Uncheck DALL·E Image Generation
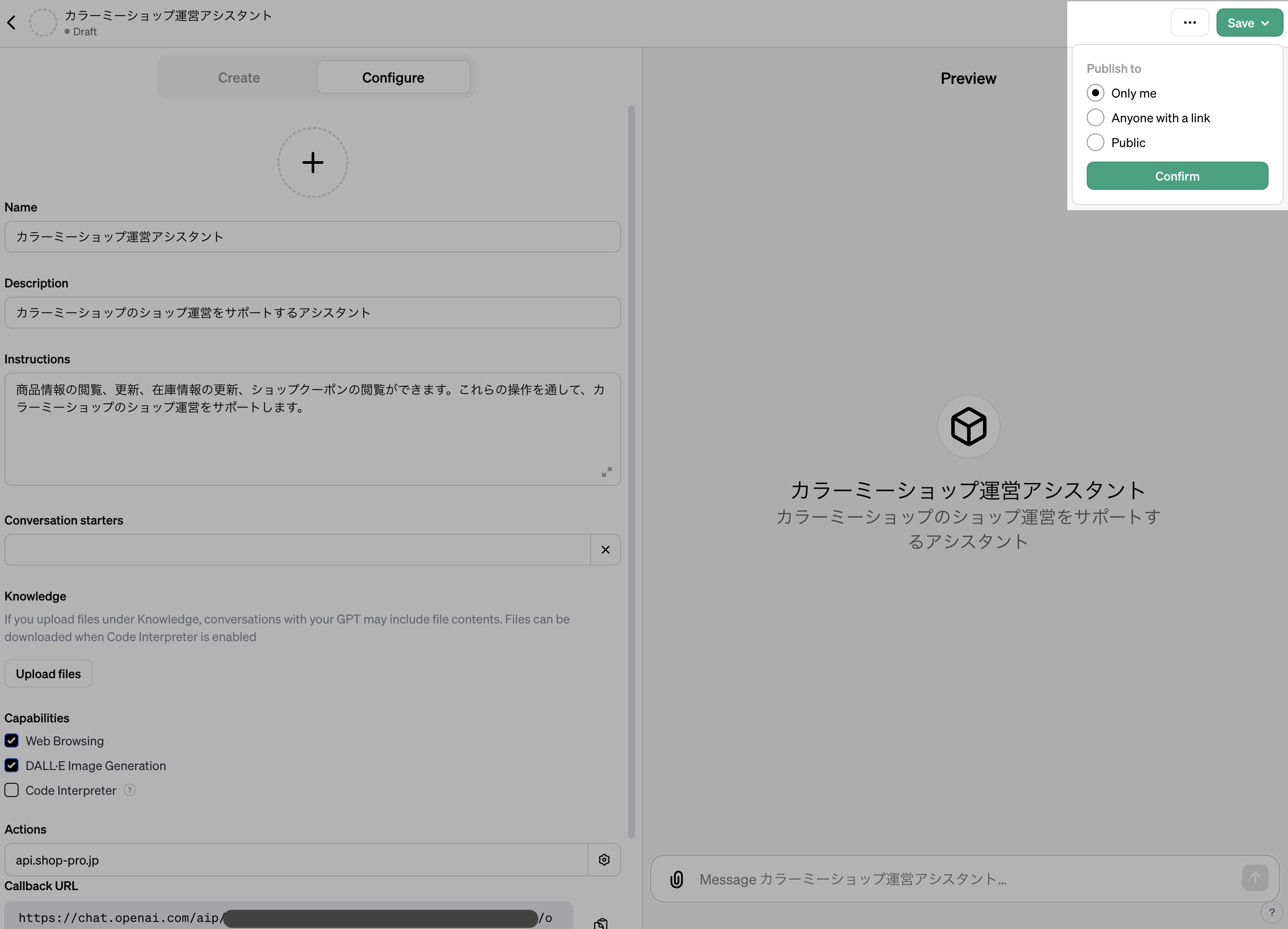Image resolution: width=1288 pixels, height=929 pixels. tap(11, 765)
